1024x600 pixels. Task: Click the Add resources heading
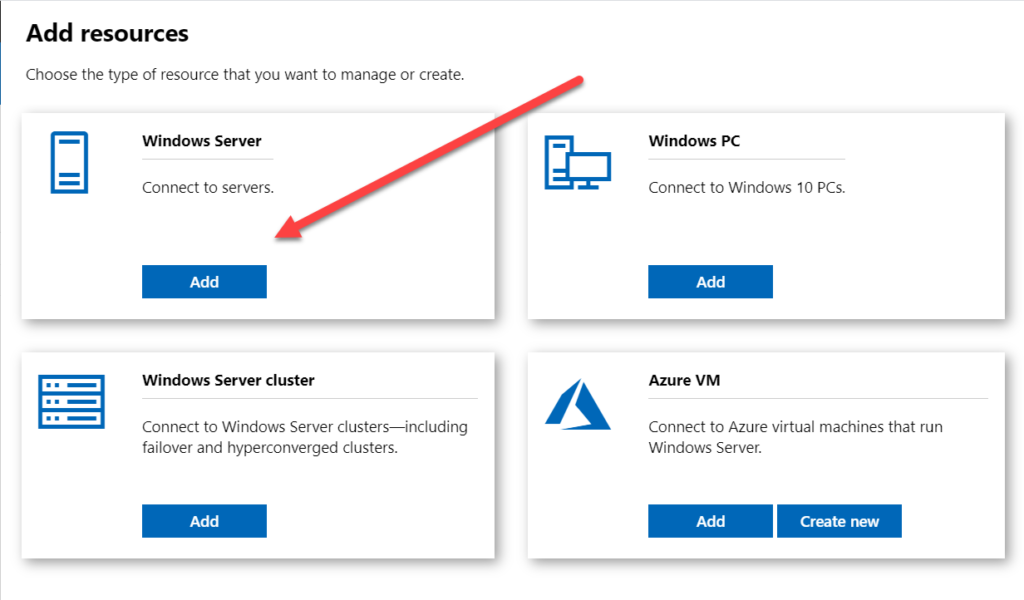107,33
